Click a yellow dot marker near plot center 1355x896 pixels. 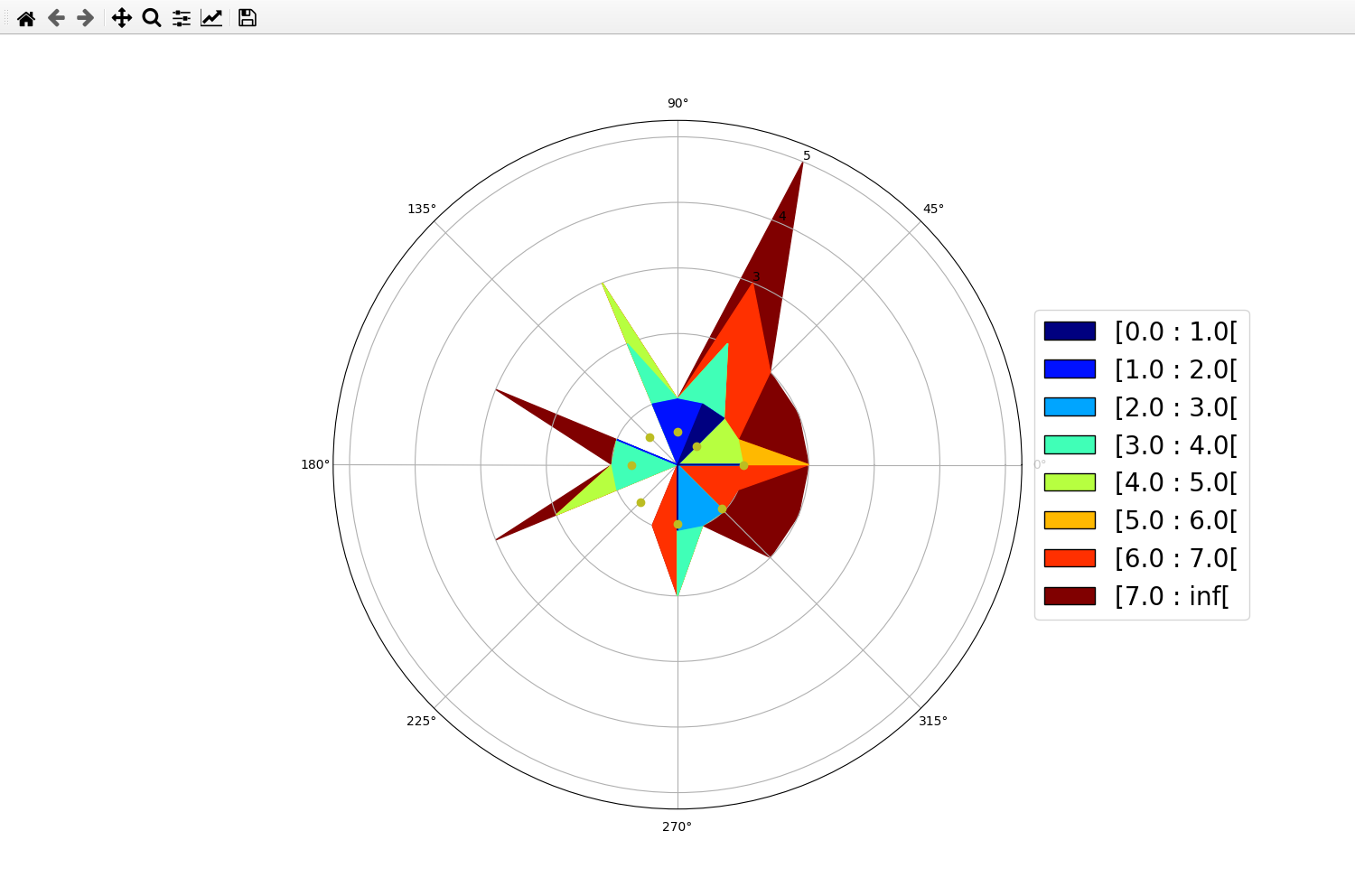(677, 432)
